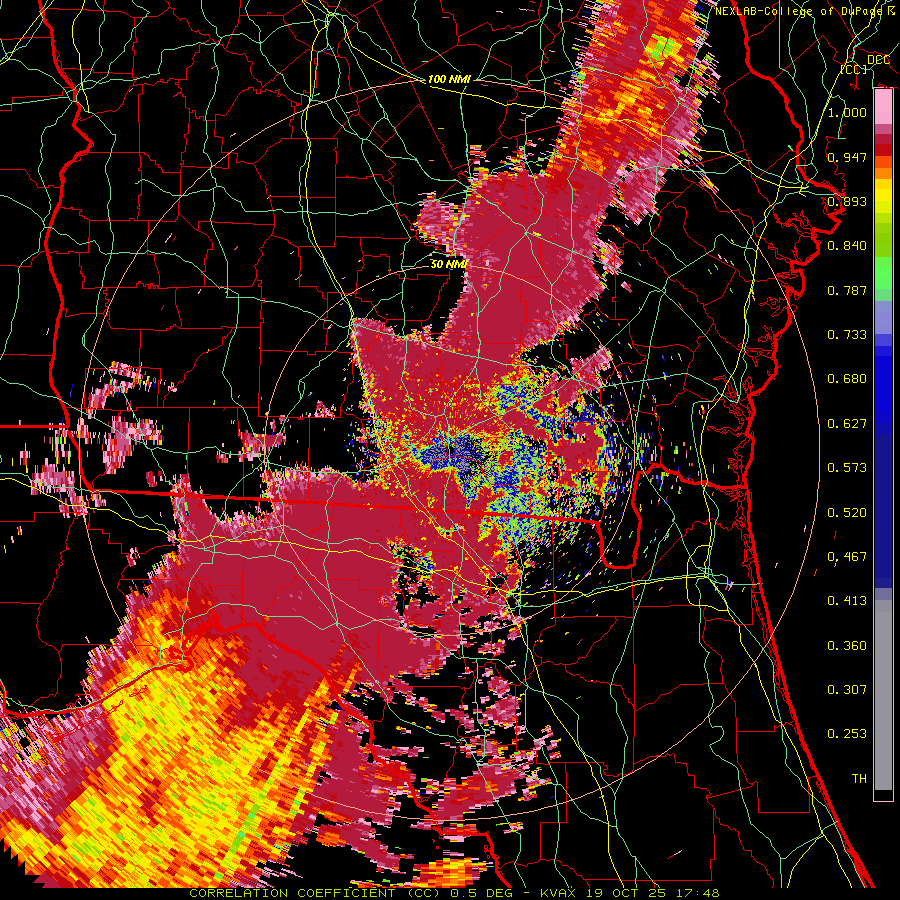
Task: Click the 1.000 color scale value
Action: 847,112
